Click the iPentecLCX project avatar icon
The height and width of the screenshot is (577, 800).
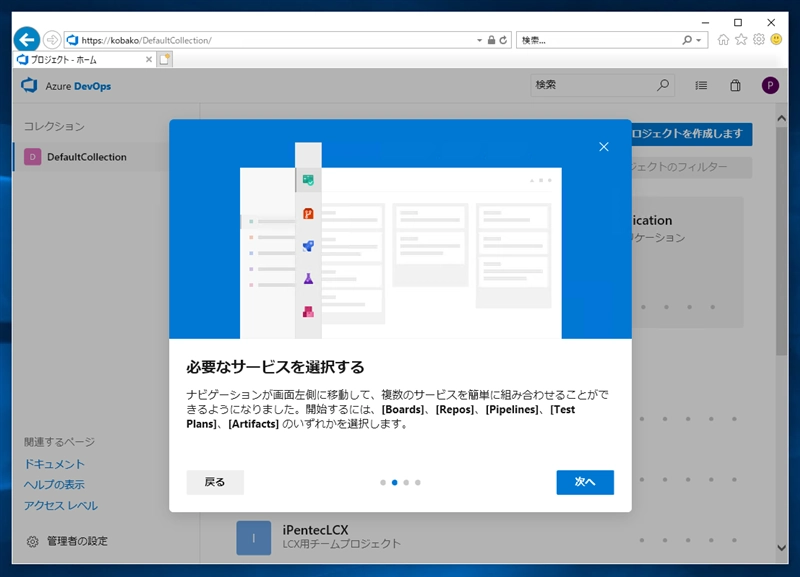[254, 538]
